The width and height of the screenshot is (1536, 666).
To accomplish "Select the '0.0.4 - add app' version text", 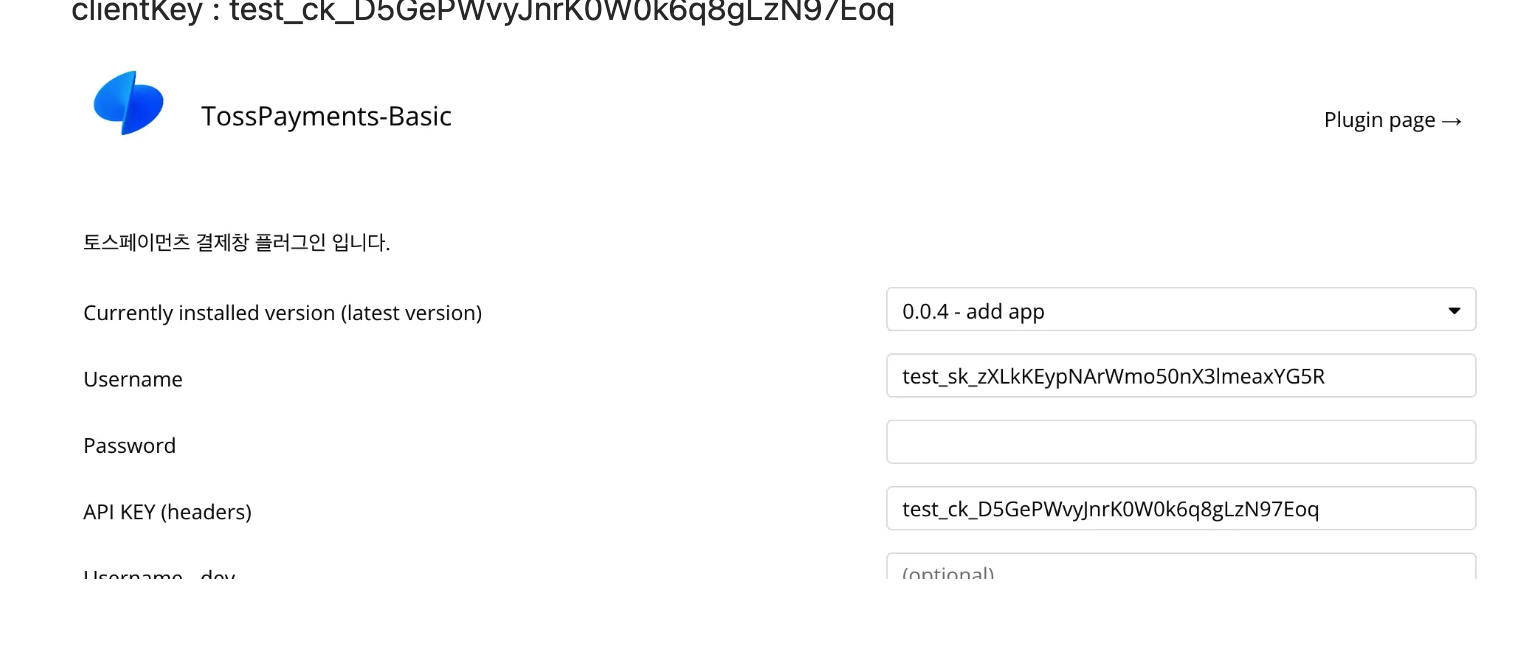I will click(x=973, y=311).
